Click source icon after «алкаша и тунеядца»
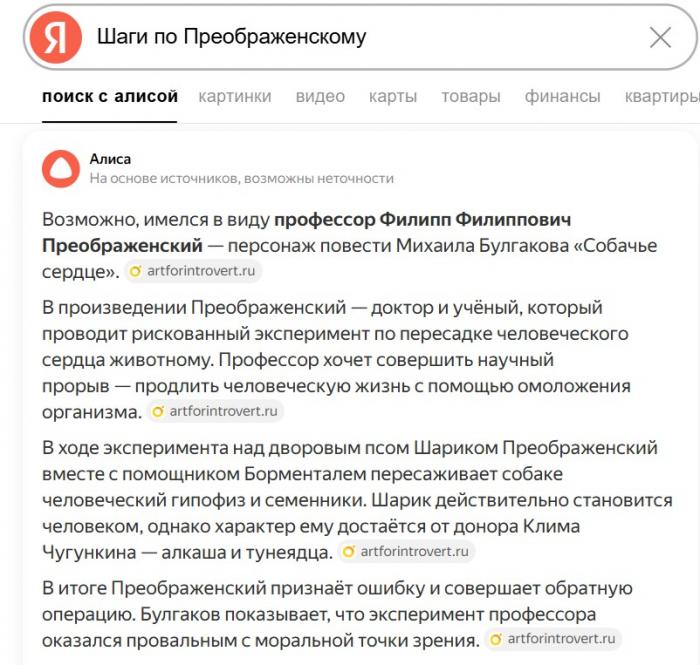Image resolution: width=700 pixels, height=665 pixels. click(349, 551)
